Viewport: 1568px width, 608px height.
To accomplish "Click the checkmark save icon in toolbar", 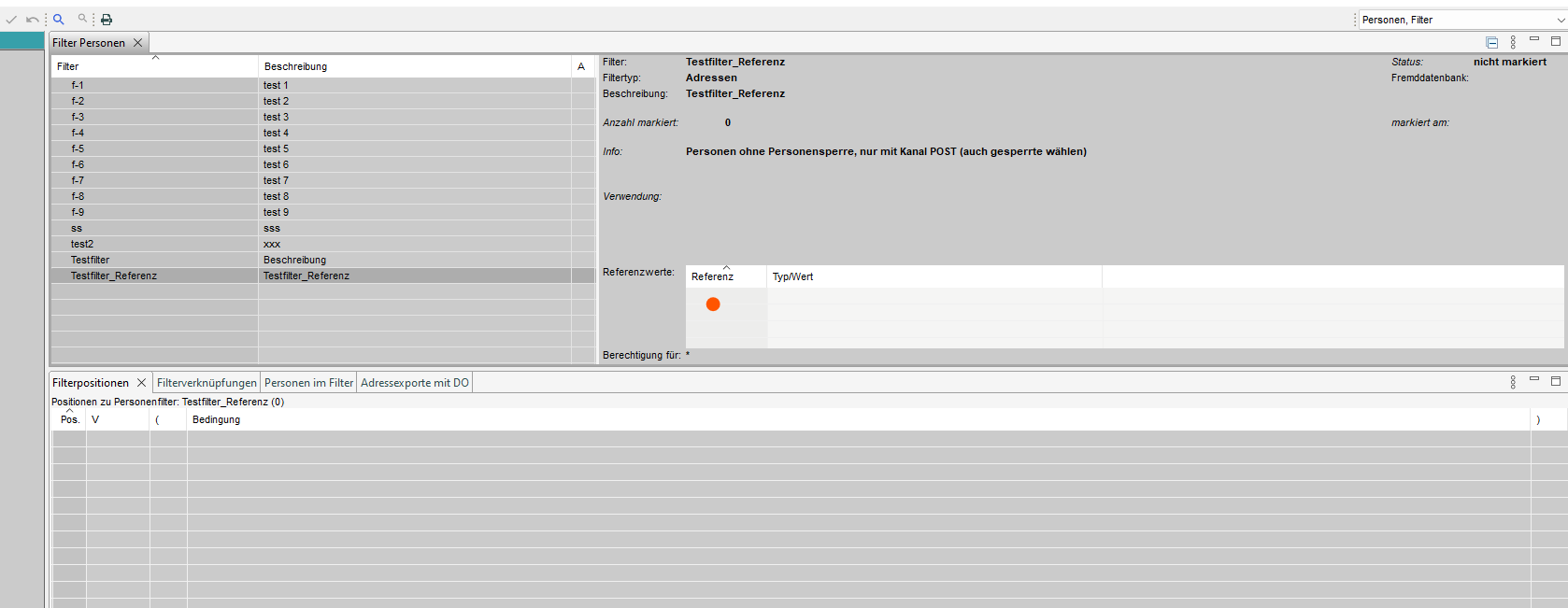I will (x=11, y=20).
